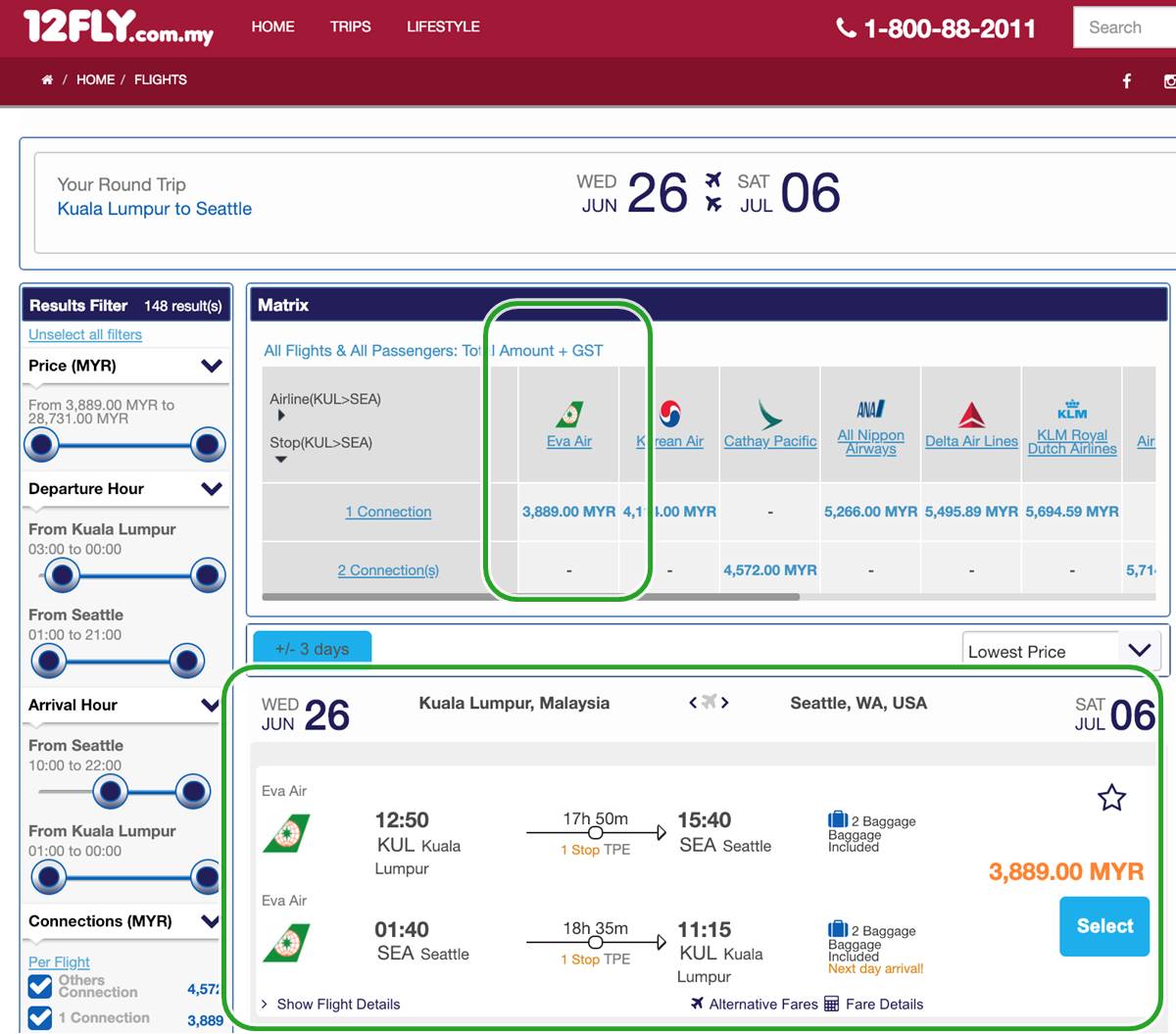Click the All Nippon Airways logo
This screenshot has height=1034, width=1176.
tap(870, 409)
